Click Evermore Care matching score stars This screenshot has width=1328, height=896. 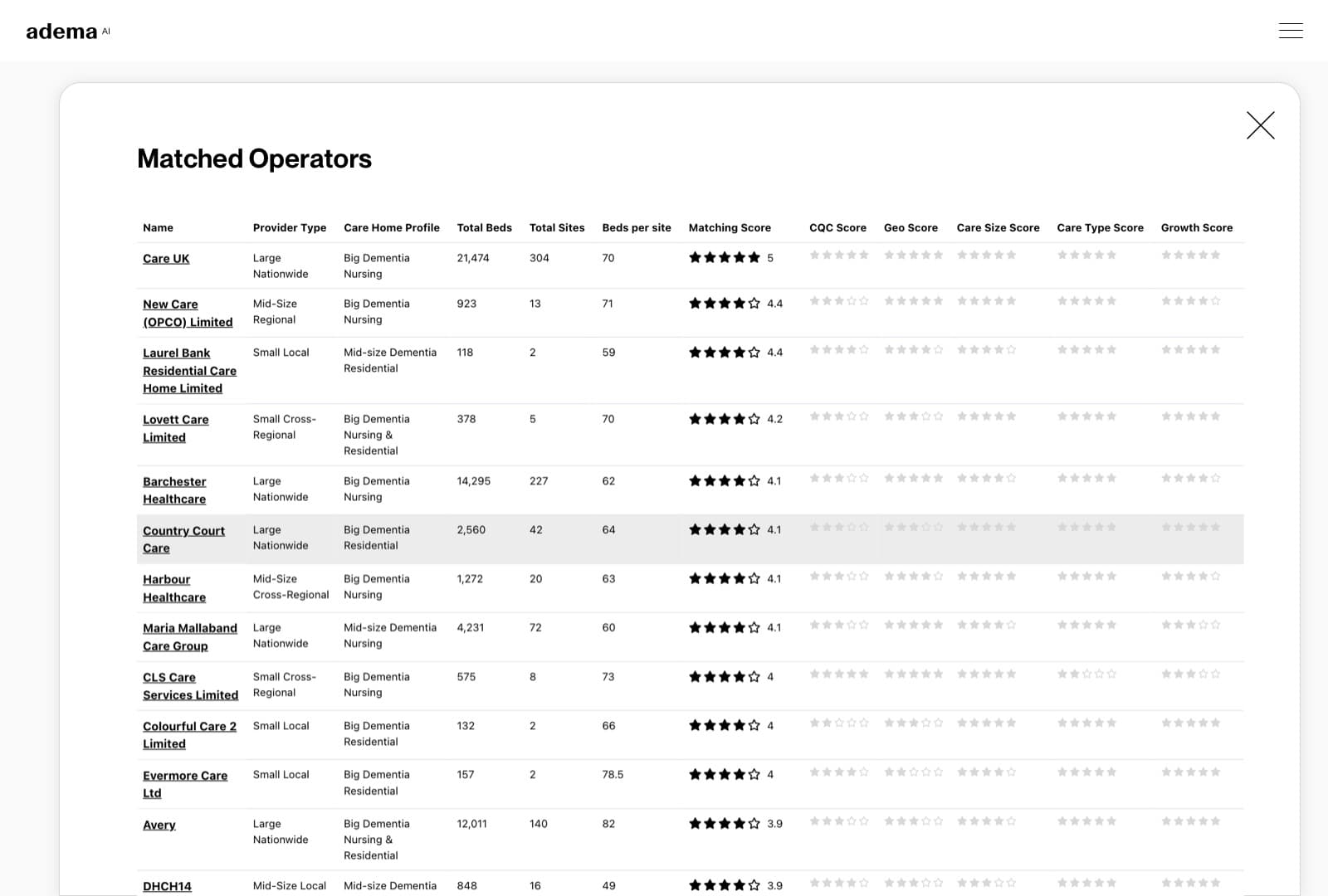pos(725,774)
